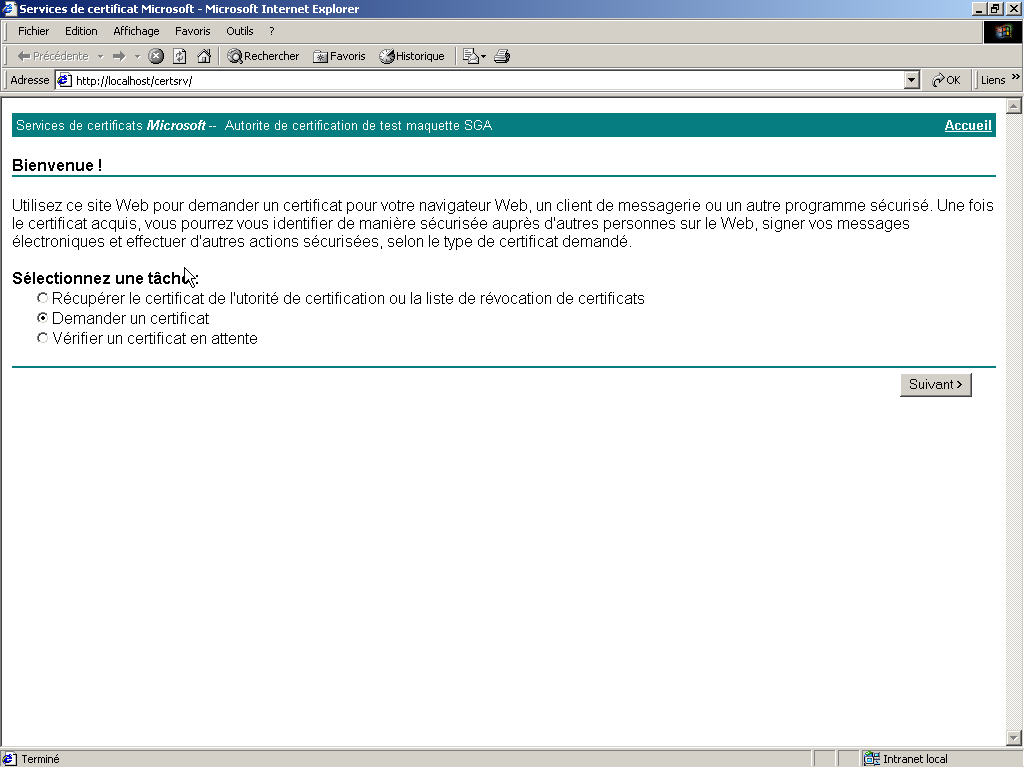Click the Stop loading icon
The width and height of the screenshot is (1024, 768).
156,56
